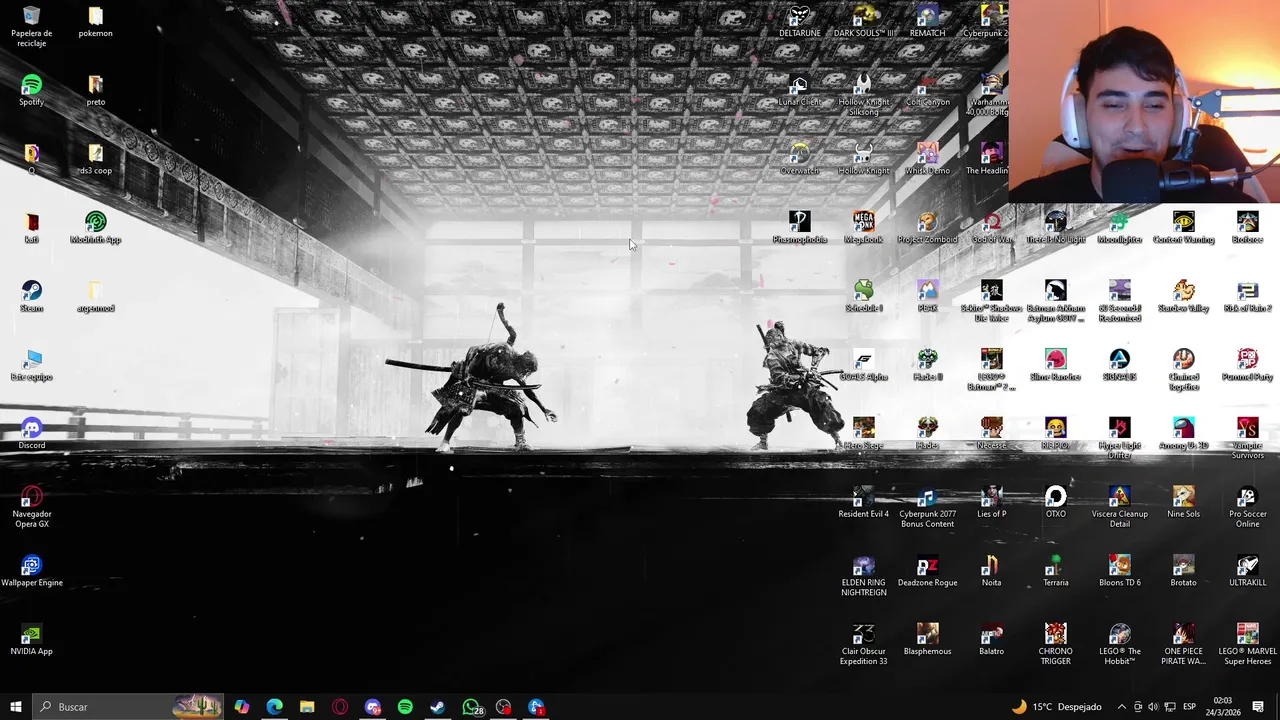Image resolution: width=1280 pixels, height=720 pixels.
Task: Select the Pro Soccer Online shortcut
Action: 1247,507
